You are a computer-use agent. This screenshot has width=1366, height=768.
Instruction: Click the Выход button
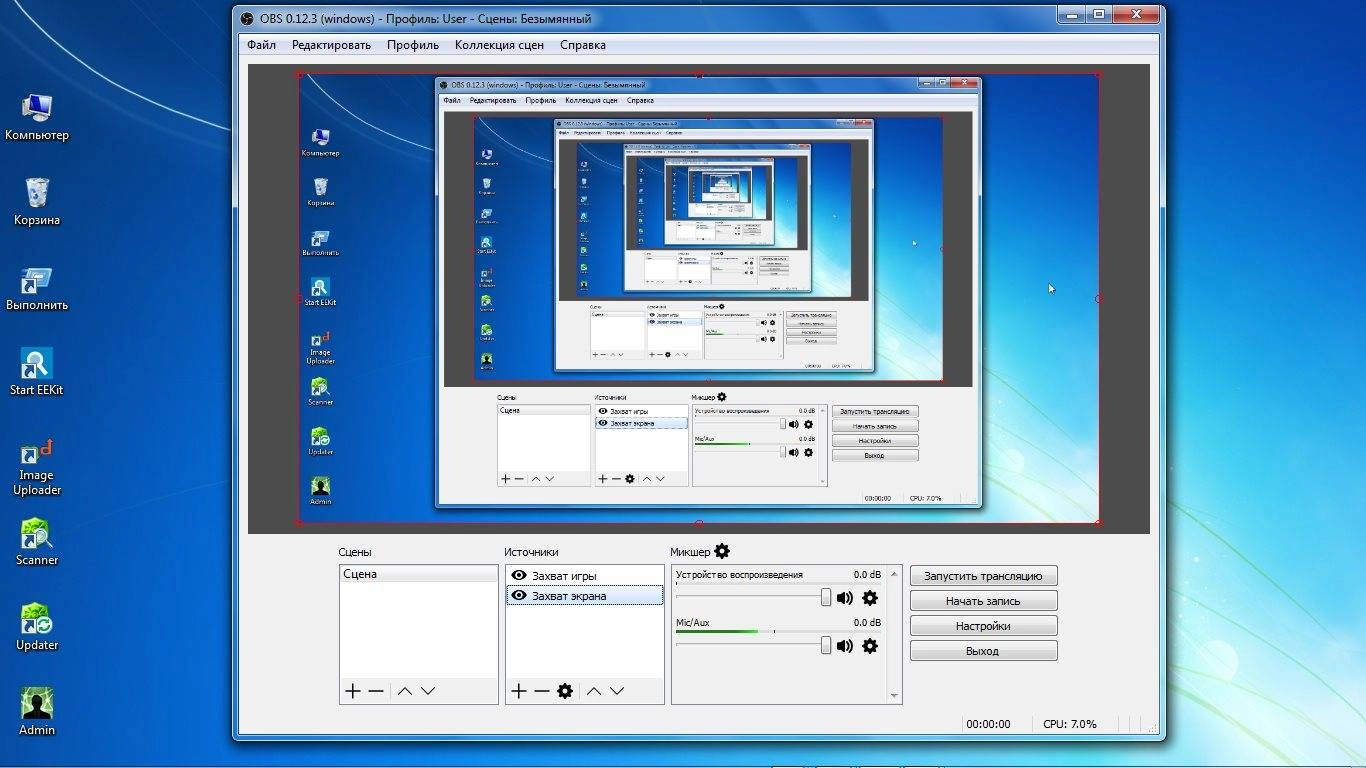983,651
